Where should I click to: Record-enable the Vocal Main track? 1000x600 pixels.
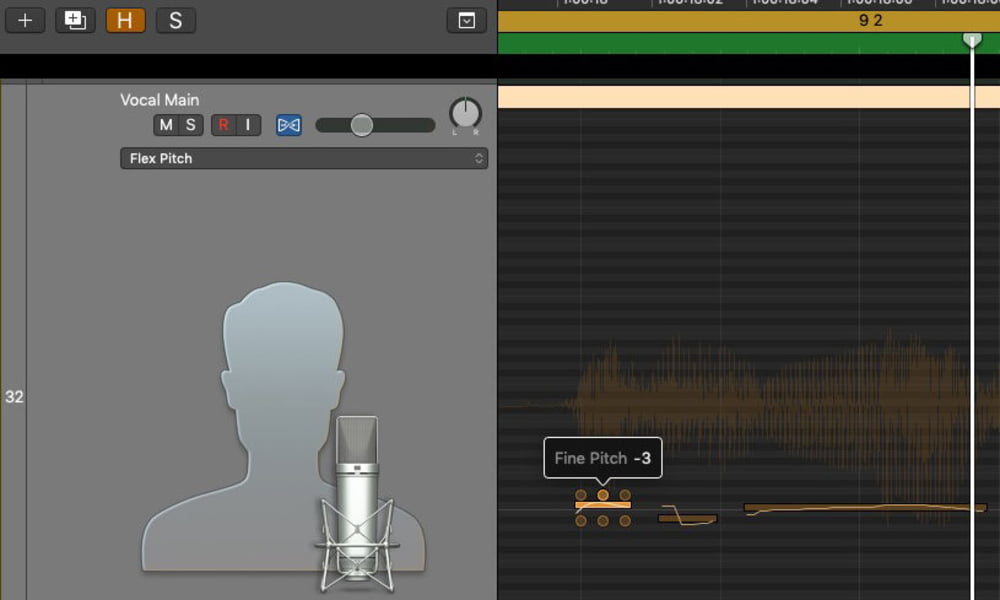[x=223, y=125]
